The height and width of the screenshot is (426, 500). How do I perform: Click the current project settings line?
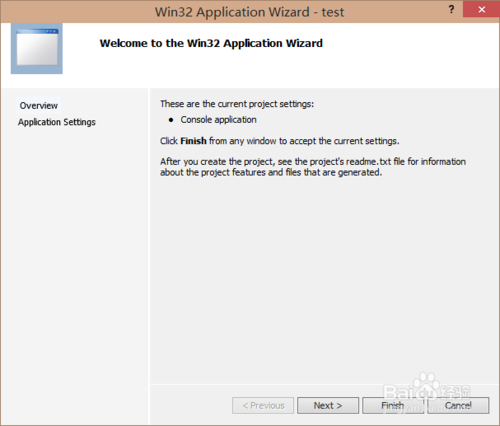click(x=237, y=104)
